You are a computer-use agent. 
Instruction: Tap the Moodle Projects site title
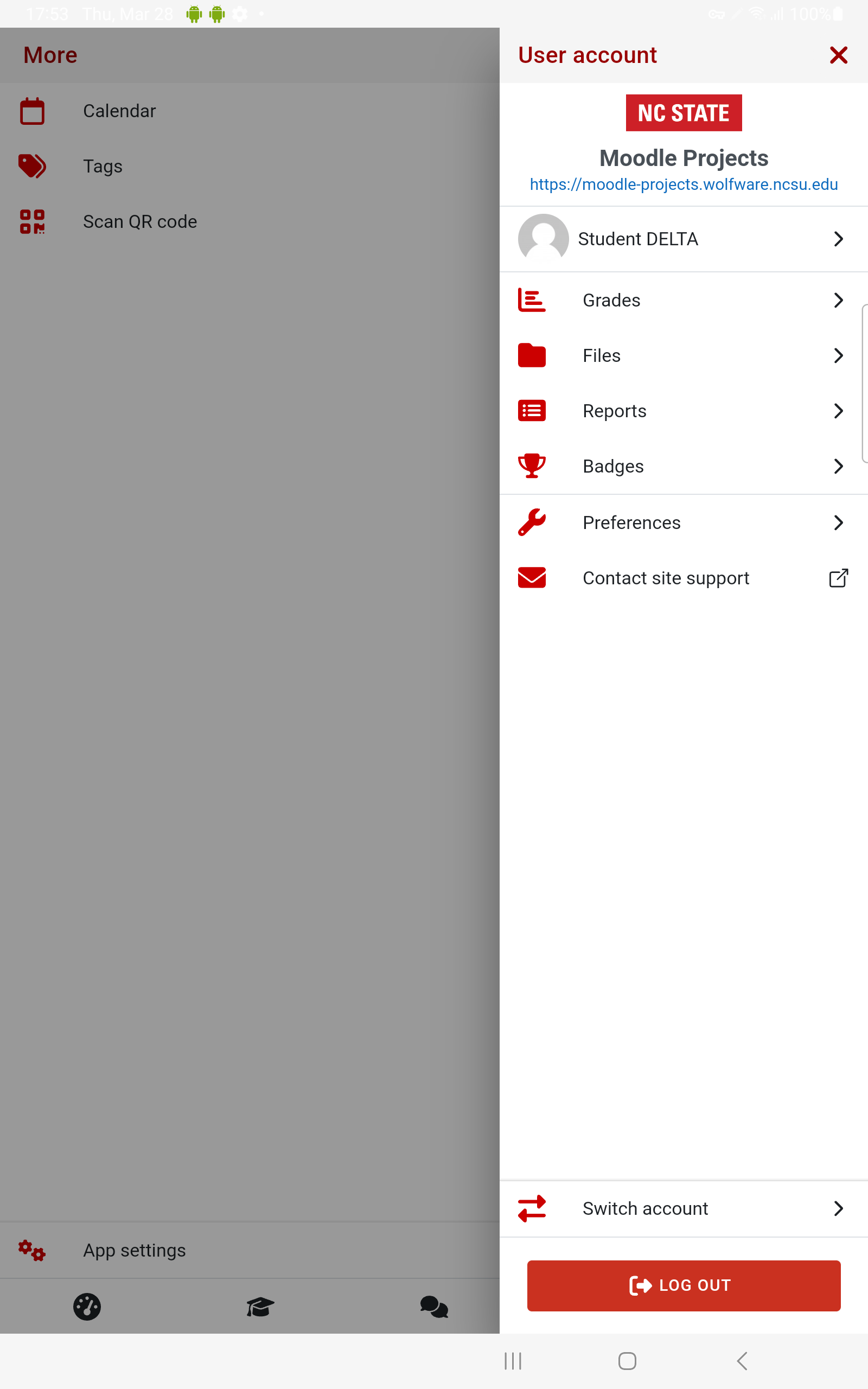click(684, 158)
